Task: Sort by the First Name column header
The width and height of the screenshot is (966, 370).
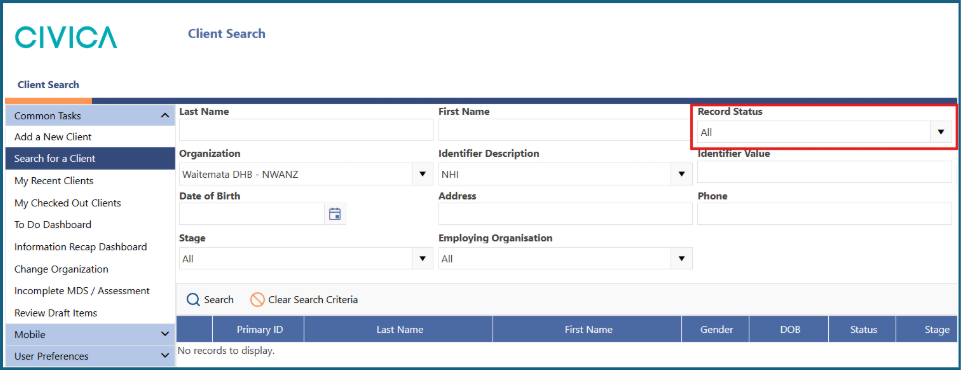Action: point(588,329)
